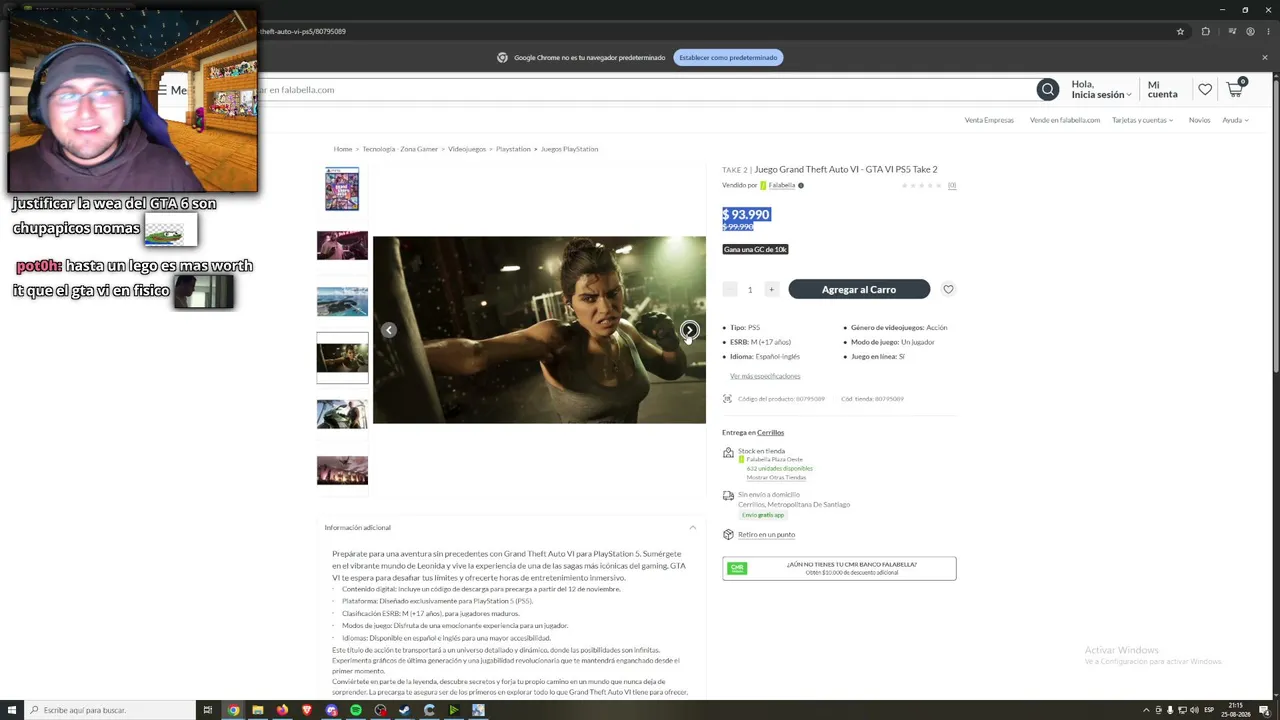The width and height of the screenshot is (1280, 720).
Task: Show hidden system tray icons chevron
Action: tap(1144, 710)
